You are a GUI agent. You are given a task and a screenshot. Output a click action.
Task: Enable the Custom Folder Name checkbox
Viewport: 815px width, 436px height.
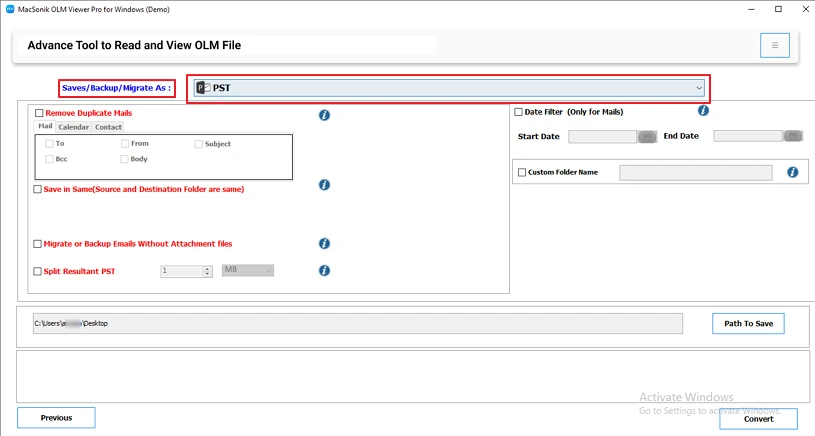(x=522, y=173)
